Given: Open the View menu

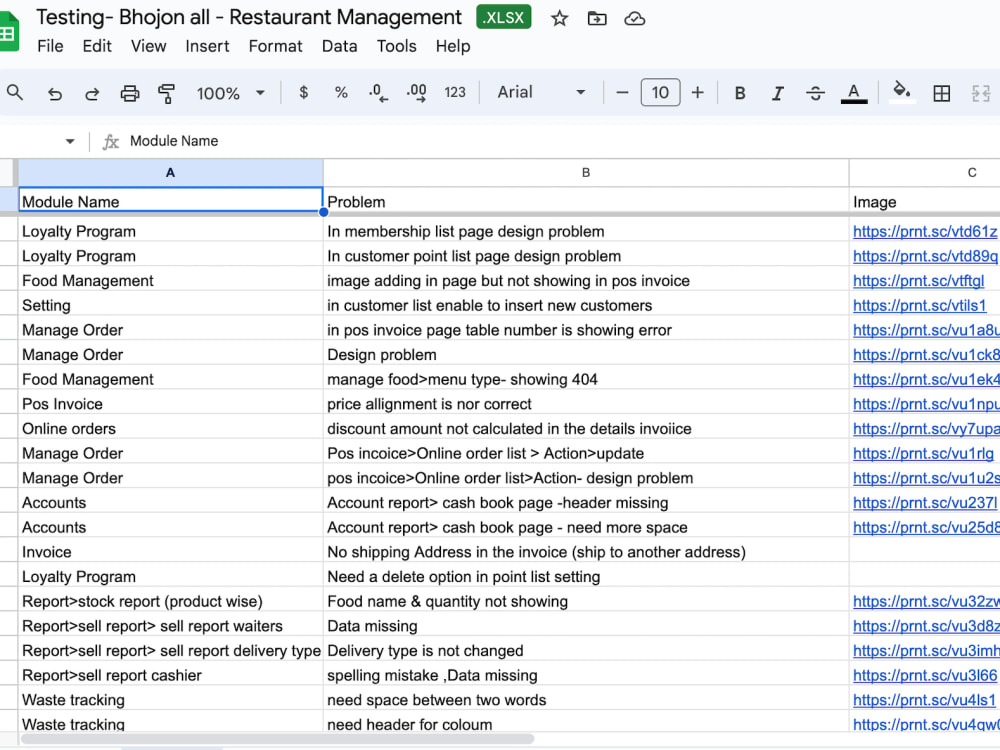Looking at the screenshot, I should (x=149, y=46).
